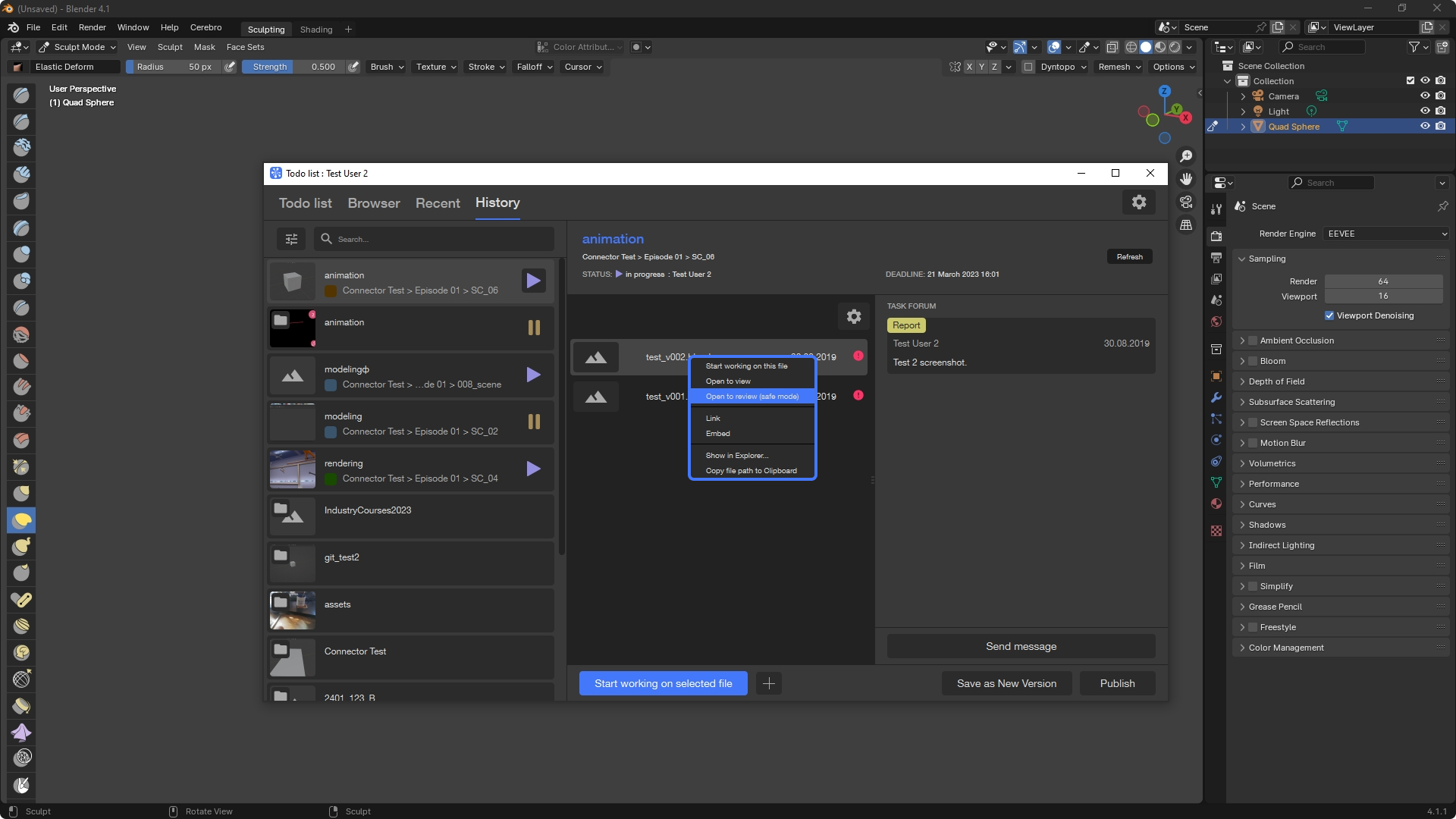Select the Mask brush at toolbar bottom
This screenshot has width=1456, height=819.
21,785
